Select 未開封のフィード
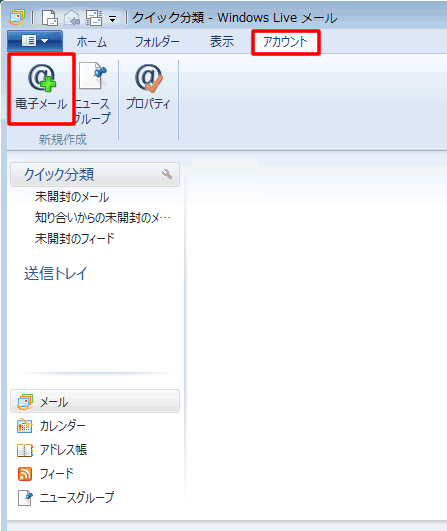Image resolution: width=447 pixels, height=531 pixels. click(75, 238)
